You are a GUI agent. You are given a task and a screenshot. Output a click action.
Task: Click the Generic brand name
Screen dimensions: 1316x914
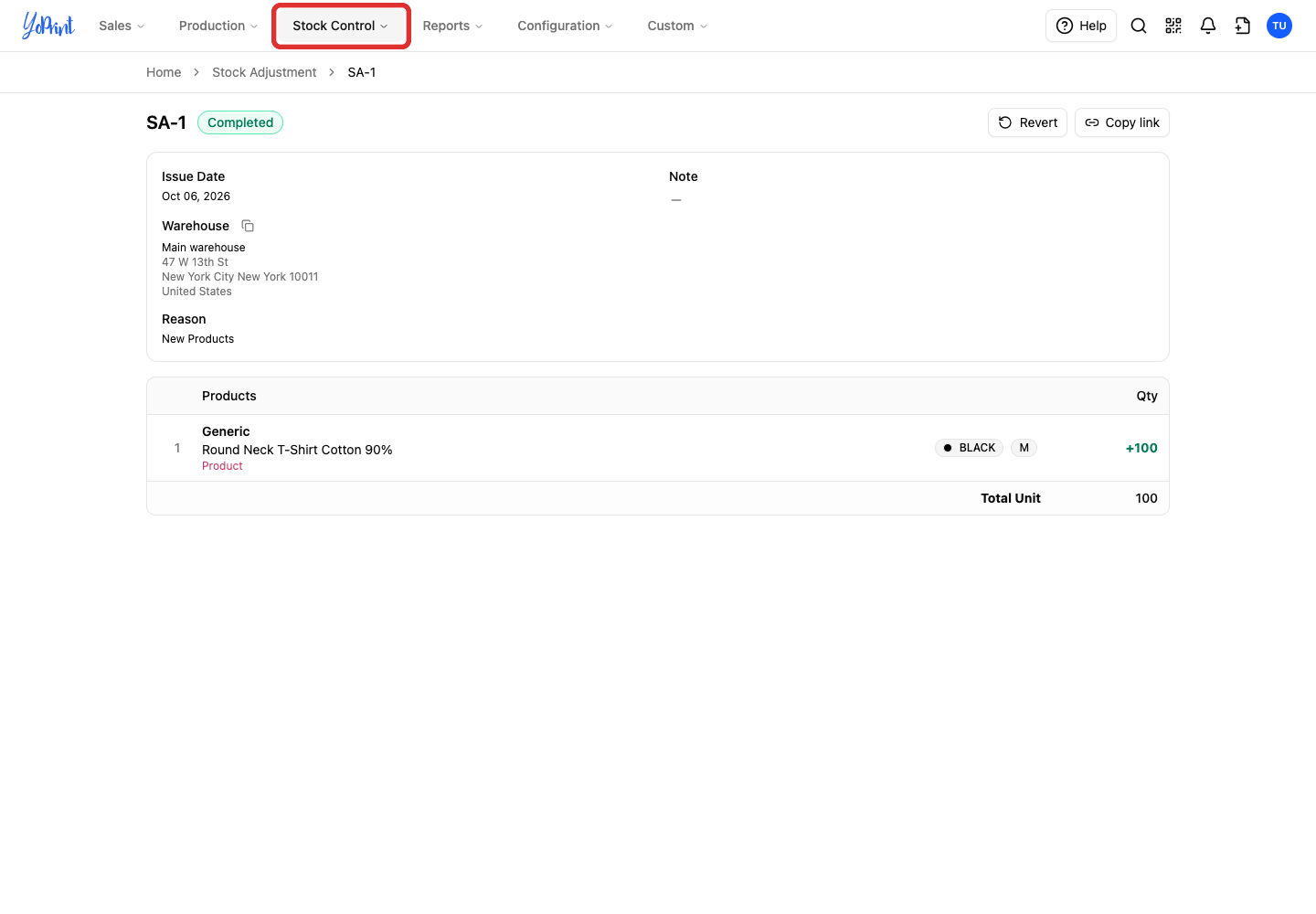coord(226,431)
